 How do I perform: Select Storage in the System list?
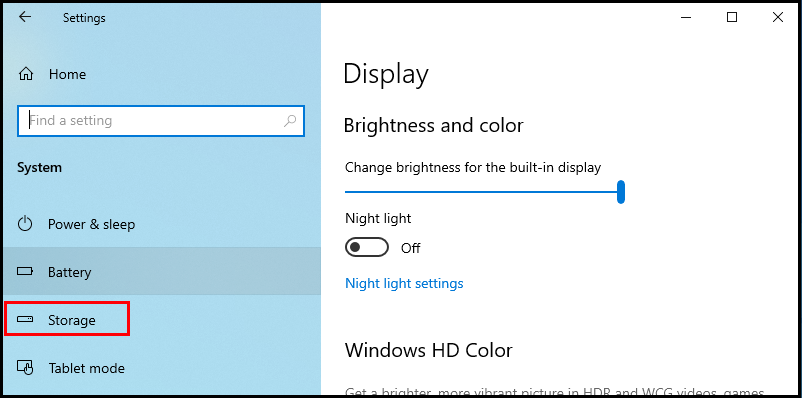[x=160, y=319]
